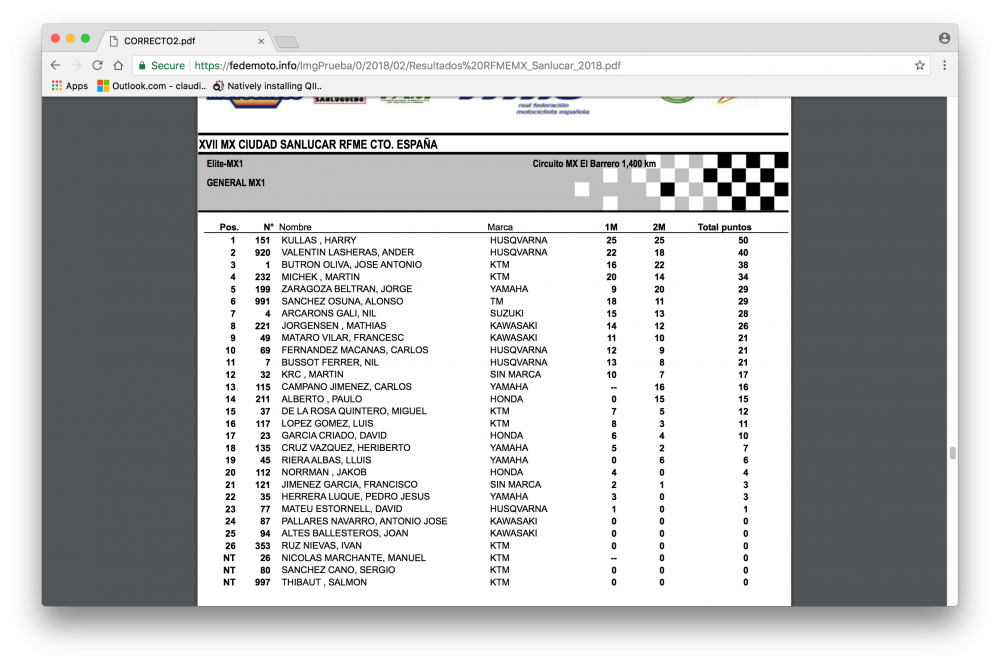The width and height of the screenshot is (1000, 666).
Task: Minimize the window with the yellow button
Action: 70,39
